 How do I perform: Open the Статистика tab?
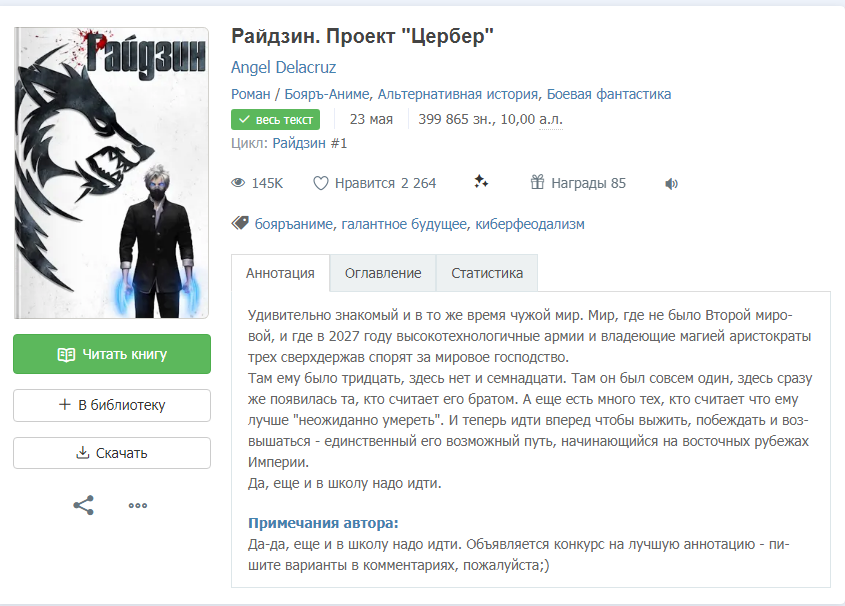point(487,273)
